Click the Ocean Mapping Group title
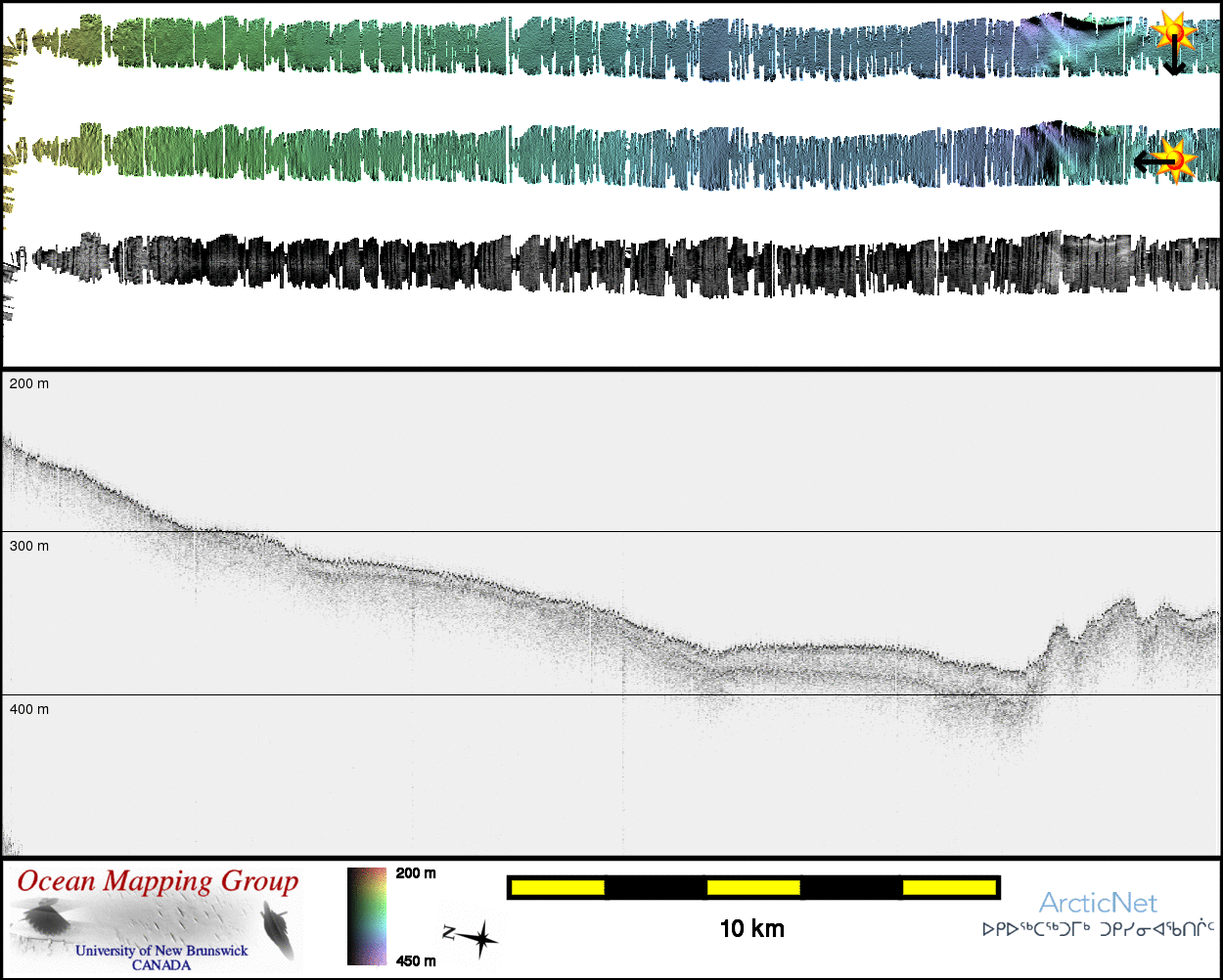Screen dimensions: 1223x980 (x=158, y=881)
